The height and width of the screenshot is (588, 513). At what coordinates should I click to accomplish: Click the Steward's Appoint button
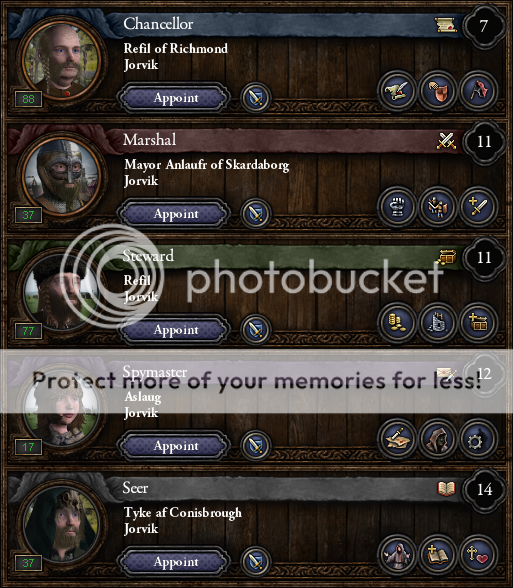174,330
